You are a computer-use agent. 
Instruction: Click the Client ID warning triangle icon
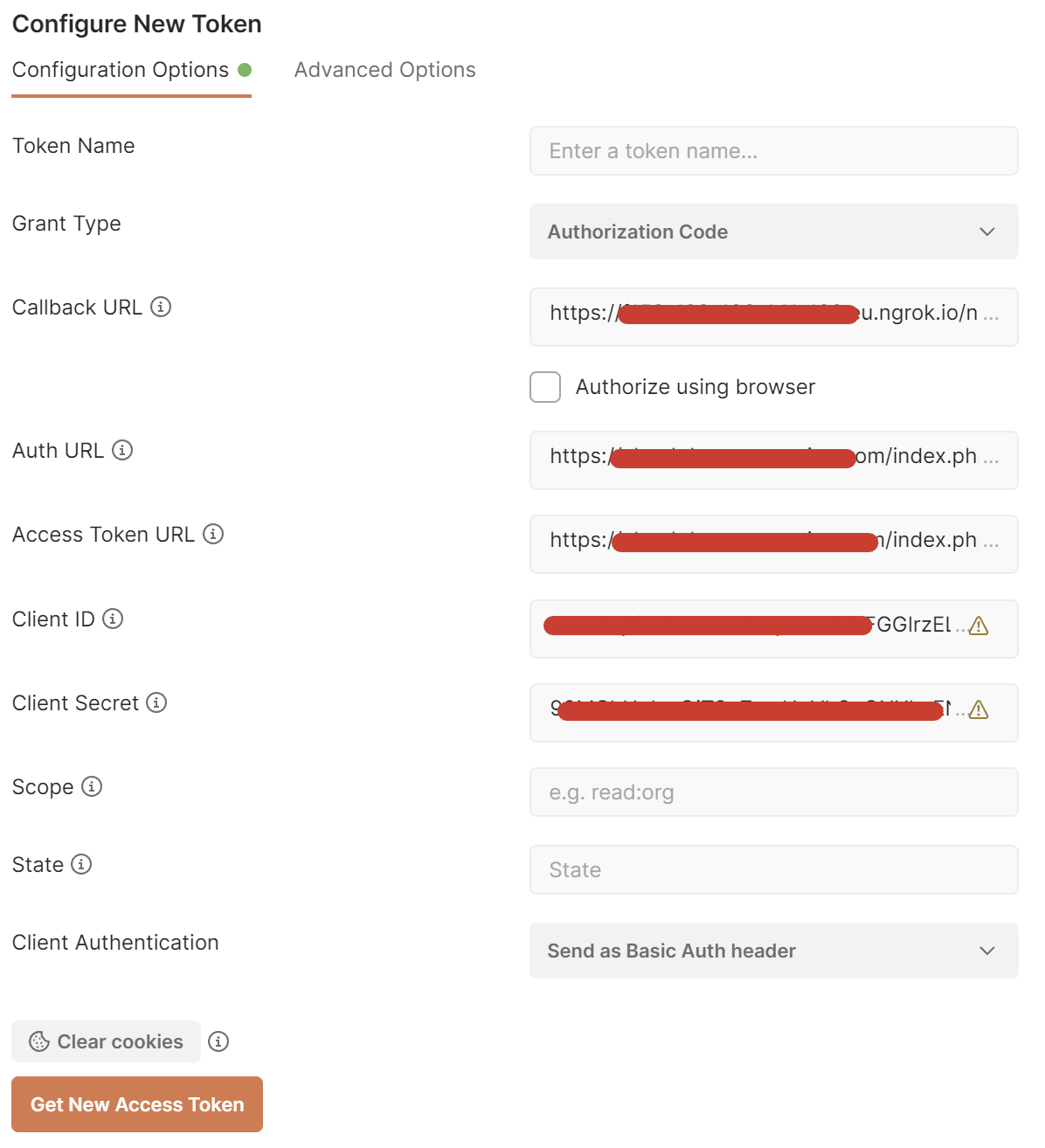coord(979,626)
